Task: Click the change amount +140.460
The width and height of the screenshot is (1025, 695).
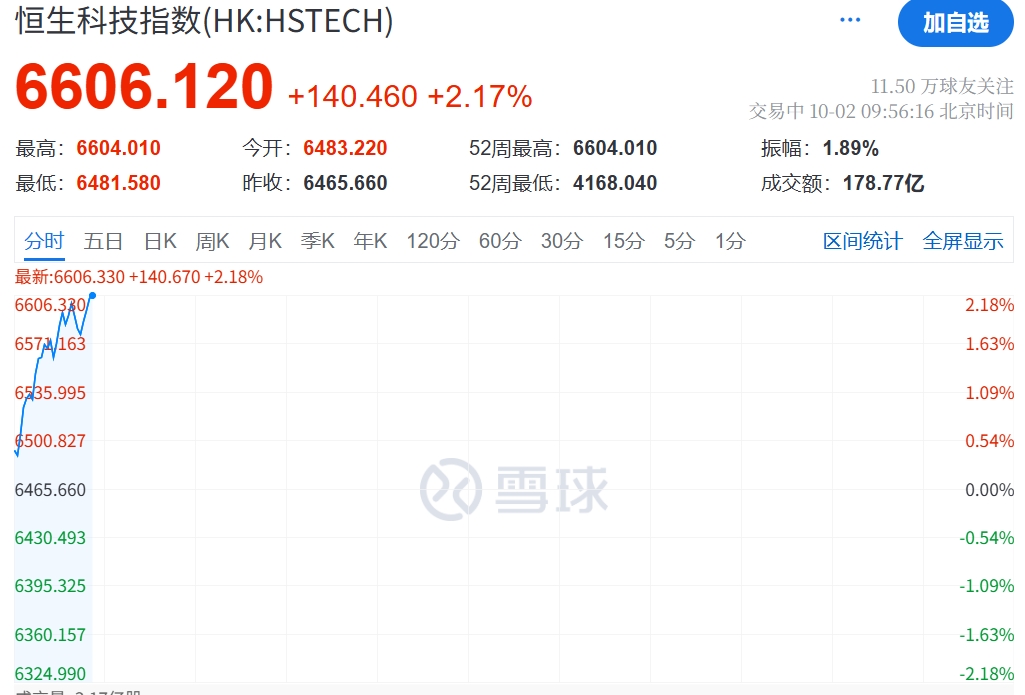Action: click(352, 97)
